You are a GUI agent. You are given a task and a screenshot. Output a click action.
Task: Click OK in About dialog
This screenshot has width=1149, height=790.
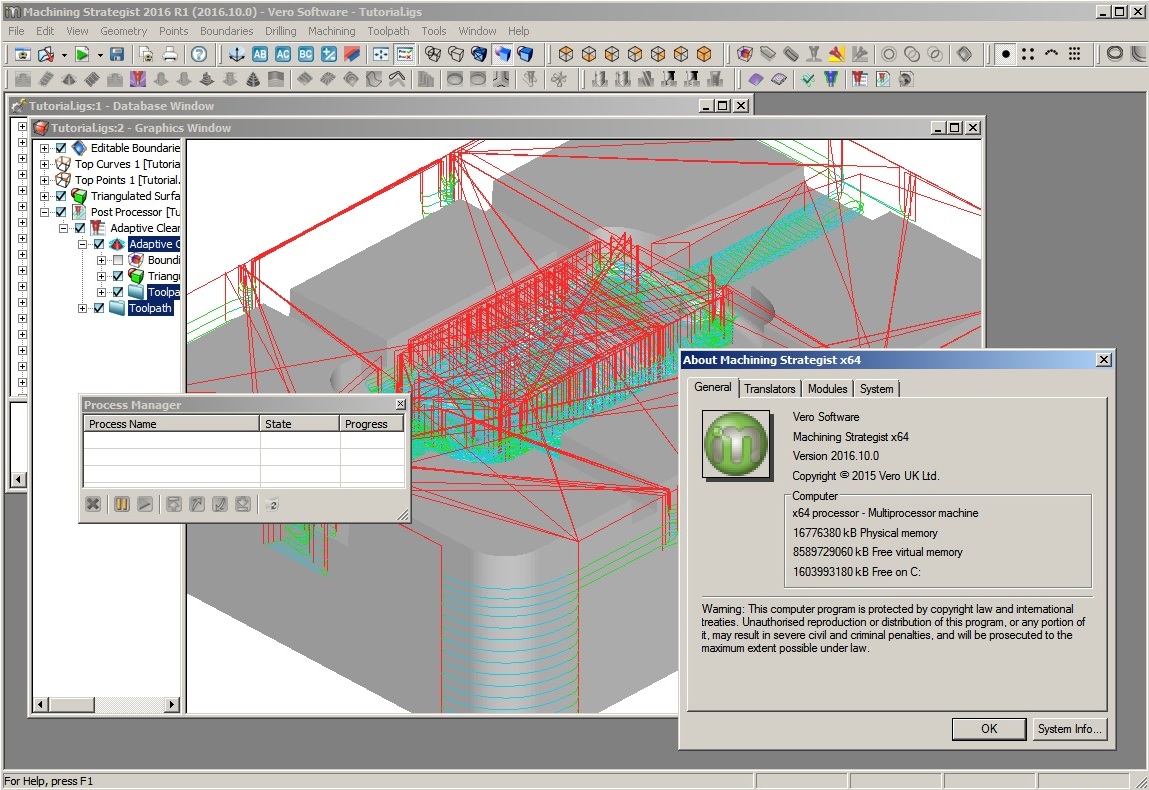click(x=989, y=728)
